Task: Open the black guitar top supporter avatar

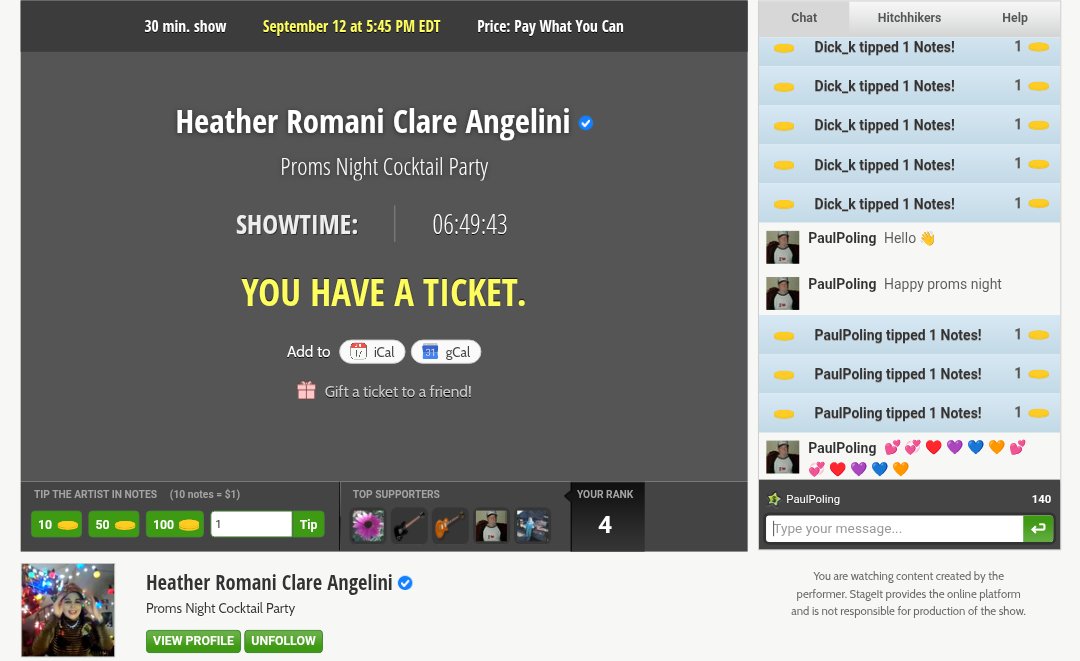Action: point(409,526)
